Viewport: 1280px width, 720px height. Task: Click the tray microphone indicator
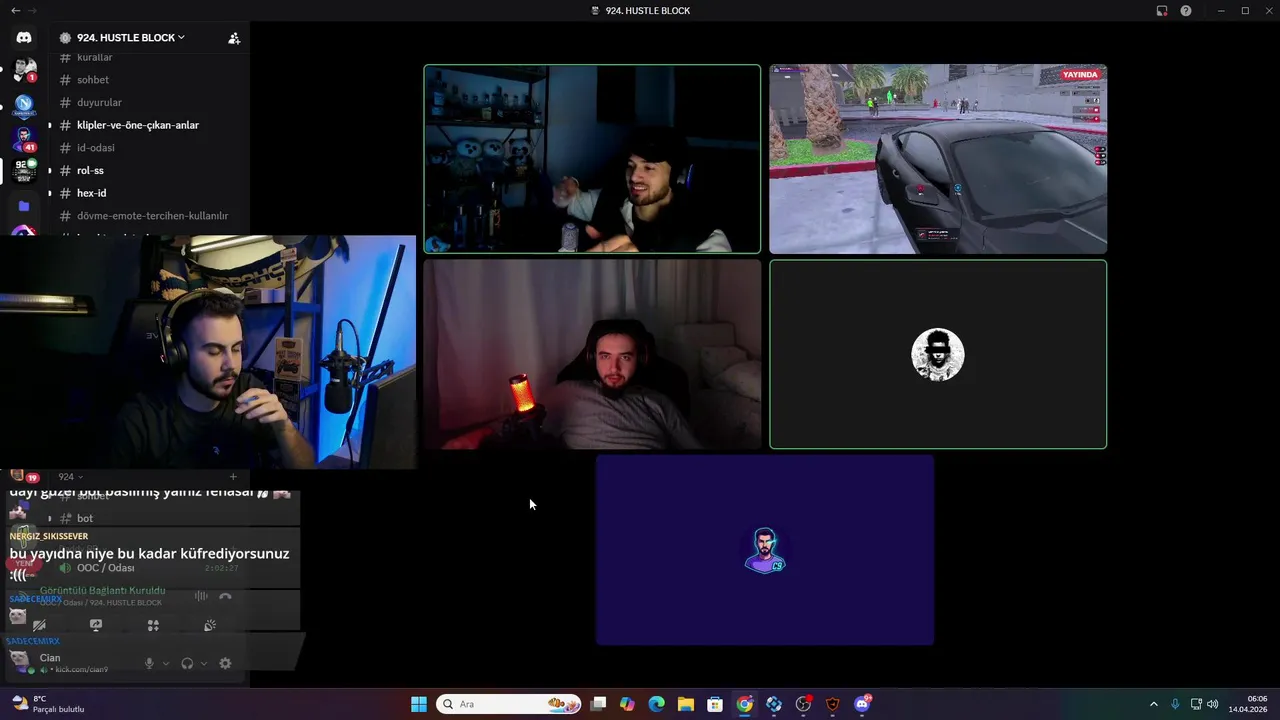[x=1175, y=704]
